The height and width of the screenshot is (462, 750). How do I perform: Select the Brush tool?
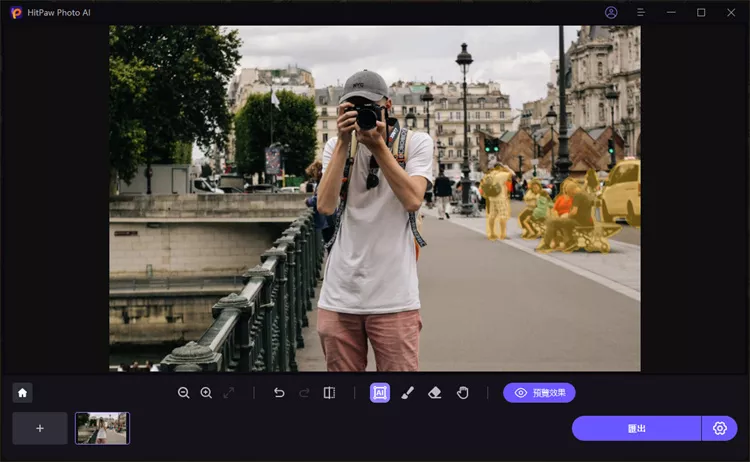point(407,393)
